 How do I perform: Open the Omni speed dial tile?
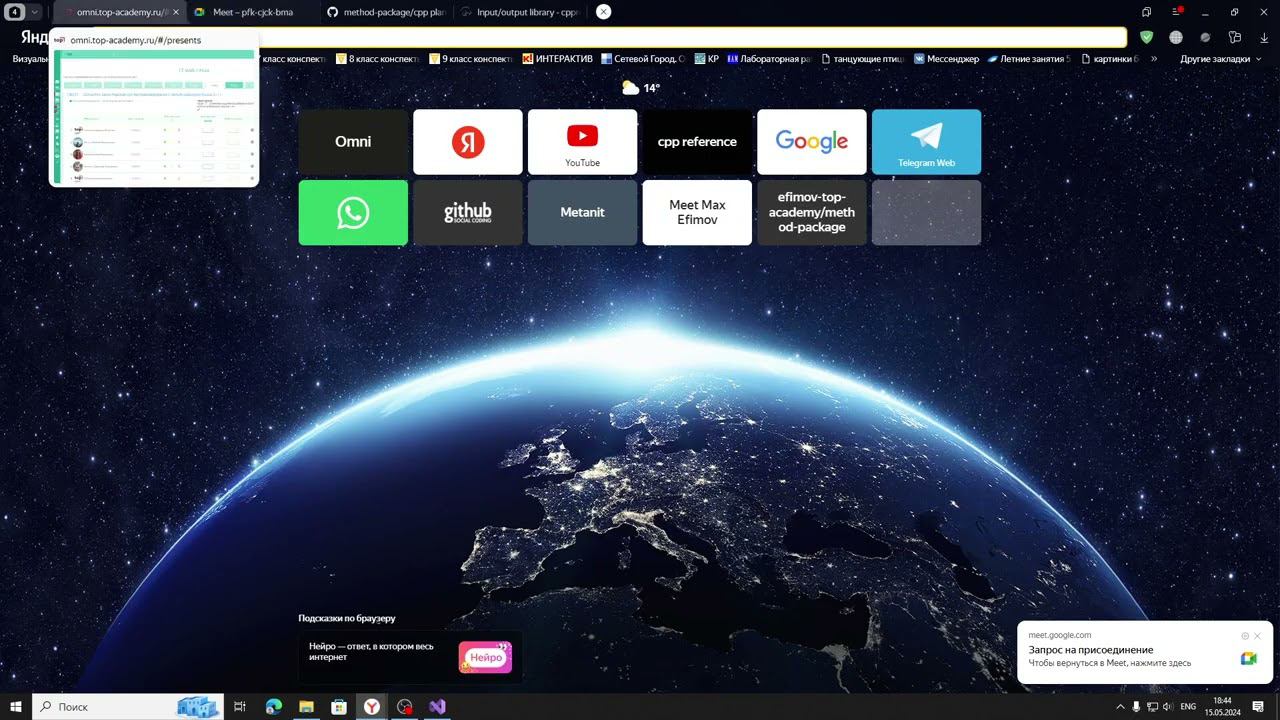pos(353,142)
